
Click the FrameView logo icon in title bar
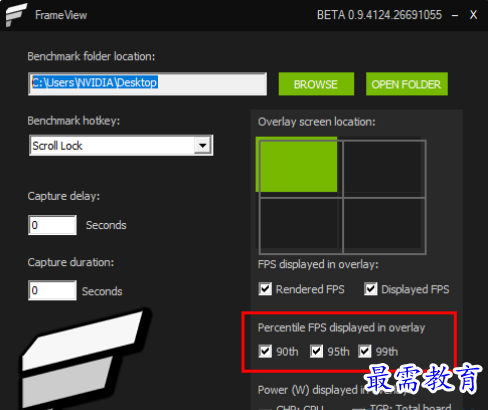pos(16,15)
